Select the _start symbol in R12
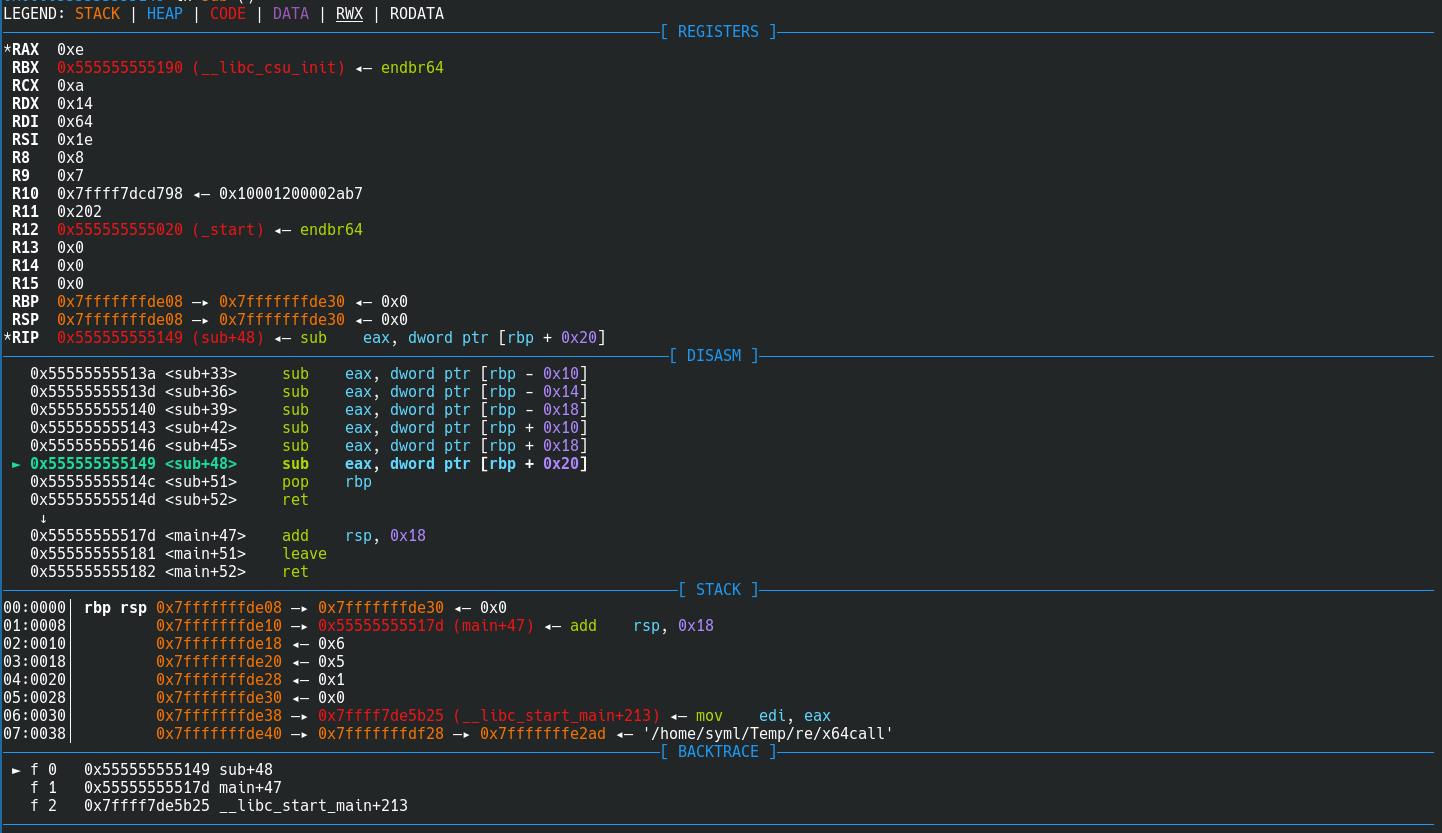 pos(228,230)
